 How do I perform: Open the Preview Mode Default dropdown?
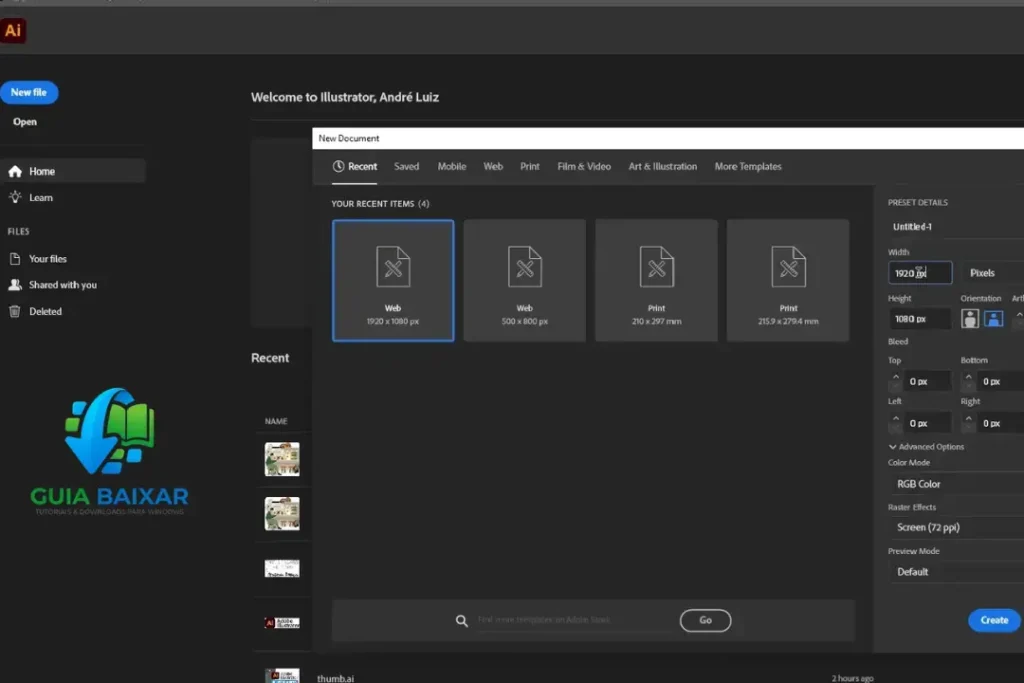point(956,571)
